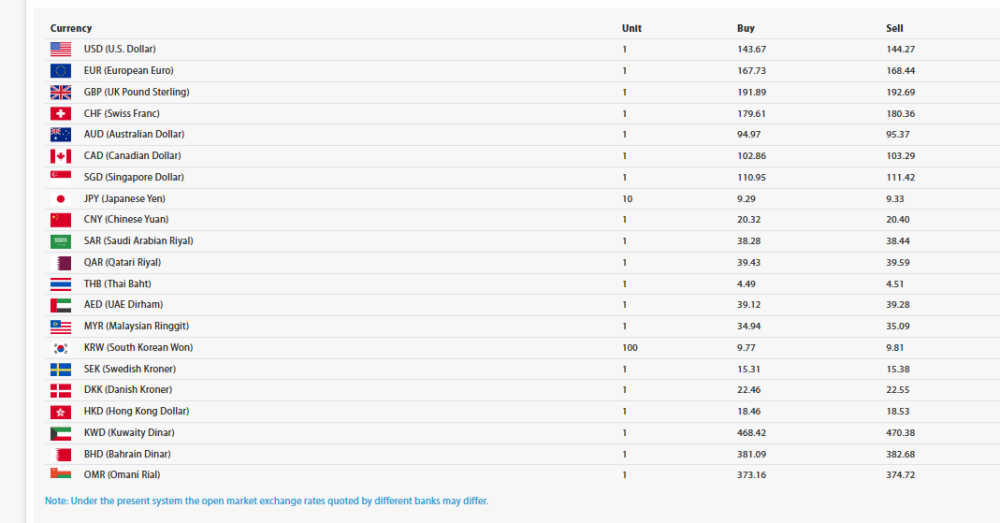Image resolution: width=1000 pixels, height=523 pixels.
Task: Click the USD United States flag icon
Action: 60,49
